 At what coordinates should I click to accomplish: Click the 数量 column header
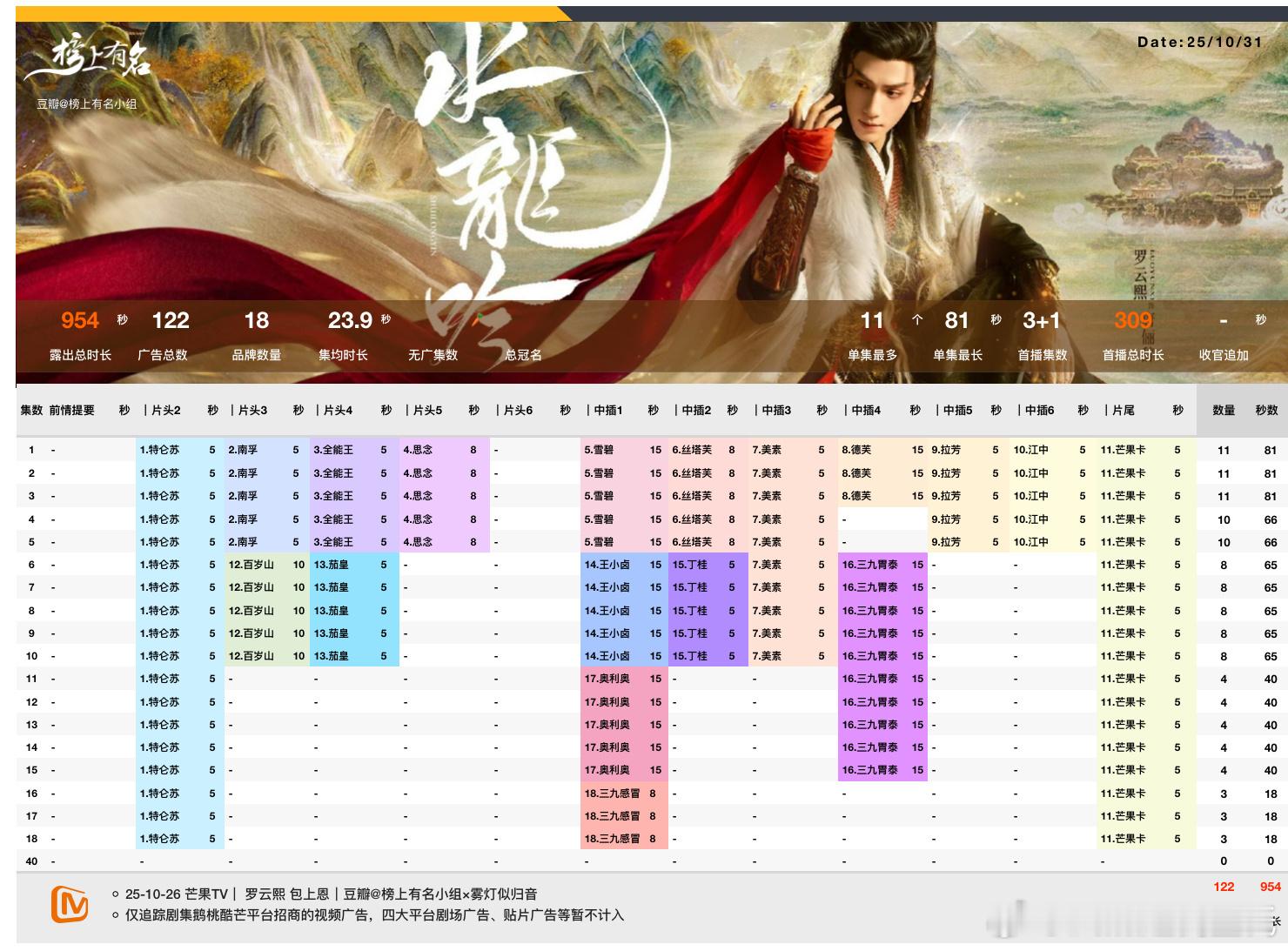[1224, 410]
